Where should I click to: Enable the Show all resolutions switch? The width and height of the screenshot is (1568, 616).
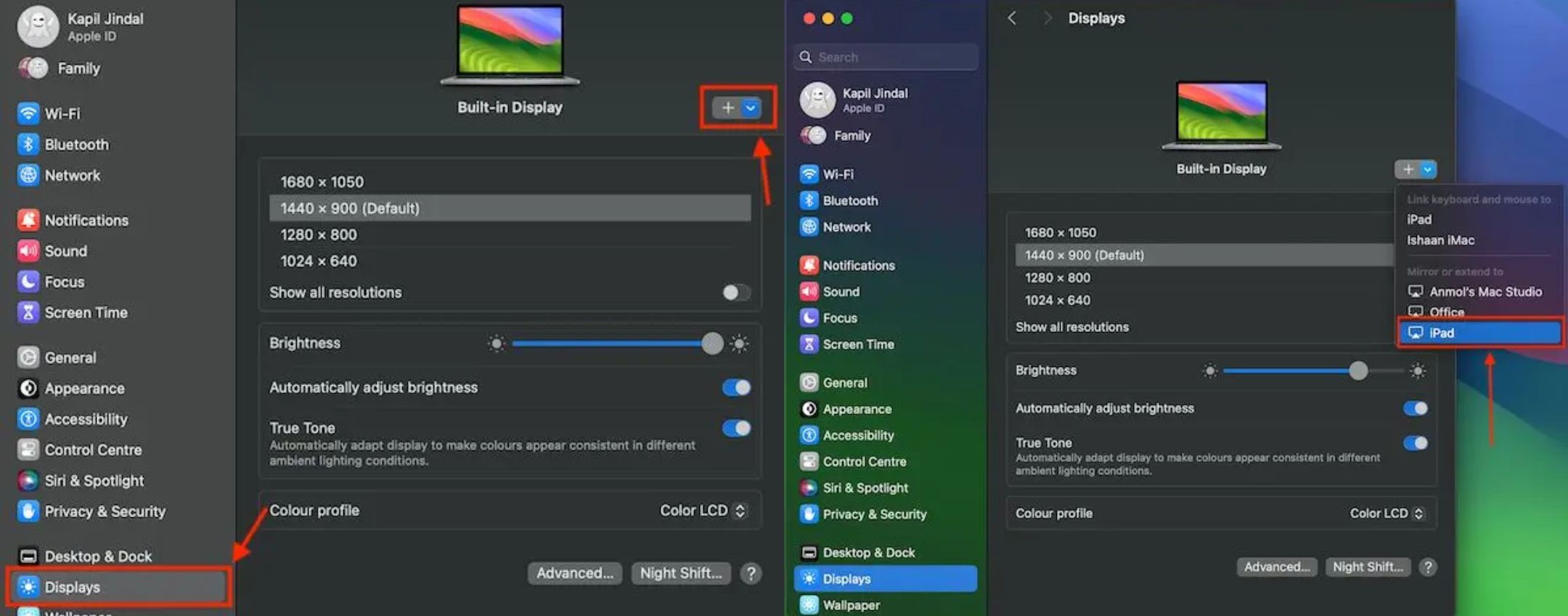735,292
